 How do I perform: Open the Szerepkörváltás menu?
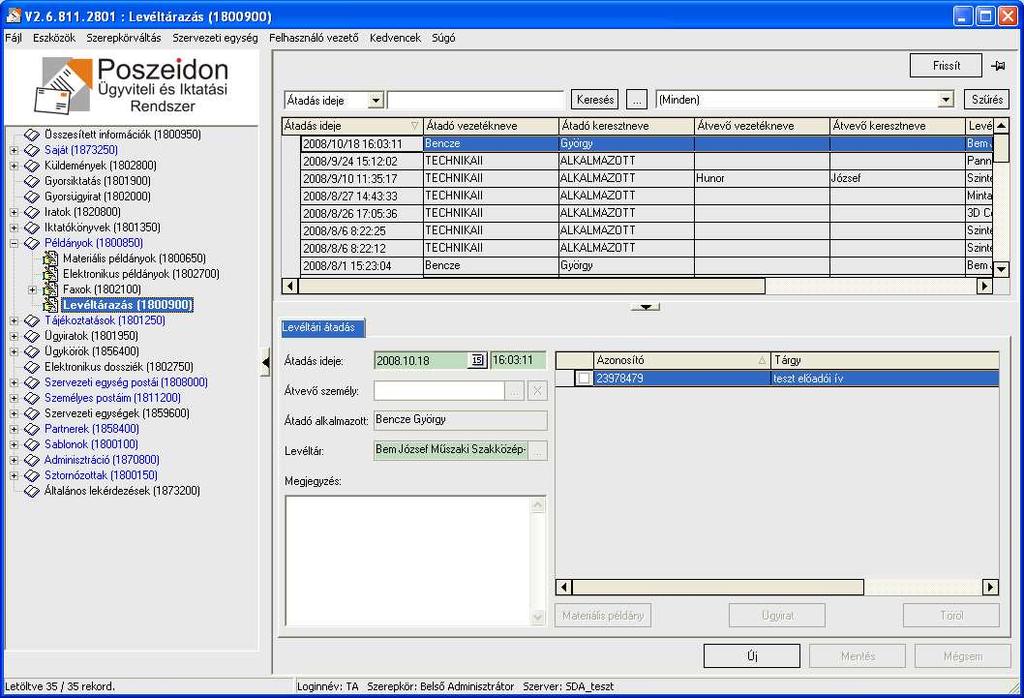[123, 38]
